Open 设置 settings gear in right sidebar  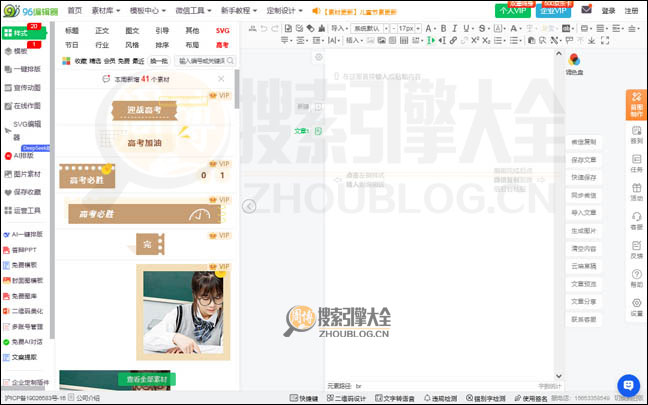click(x=636, y=307)
